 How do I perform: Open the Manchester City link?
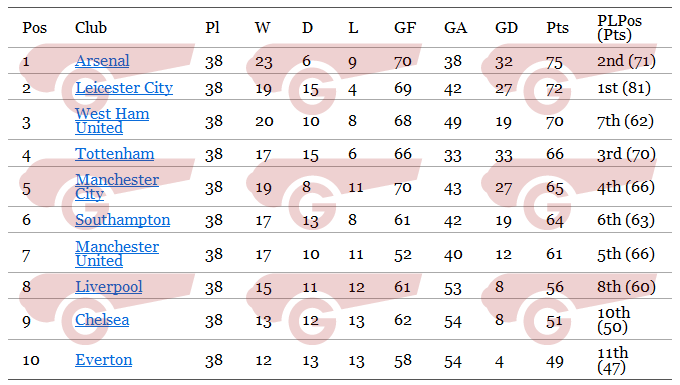tap(117, 187)
